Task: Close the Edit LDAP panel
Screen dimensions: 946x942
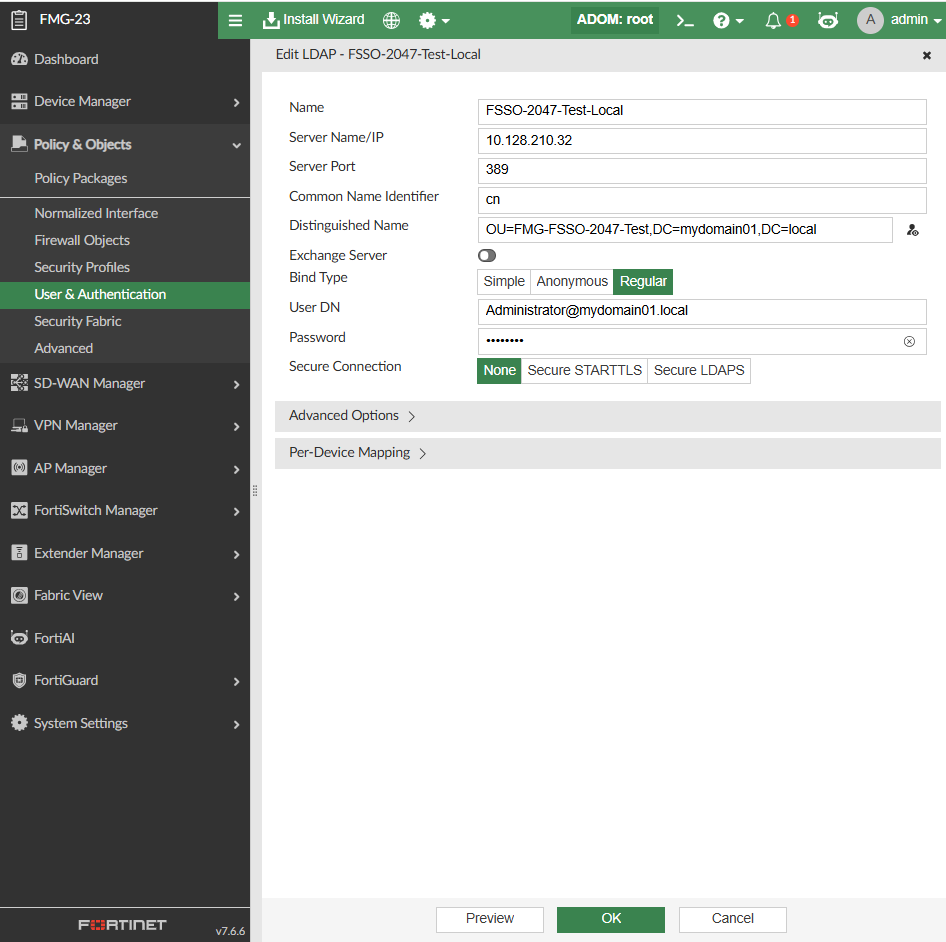Action: (x=927, y=56)
